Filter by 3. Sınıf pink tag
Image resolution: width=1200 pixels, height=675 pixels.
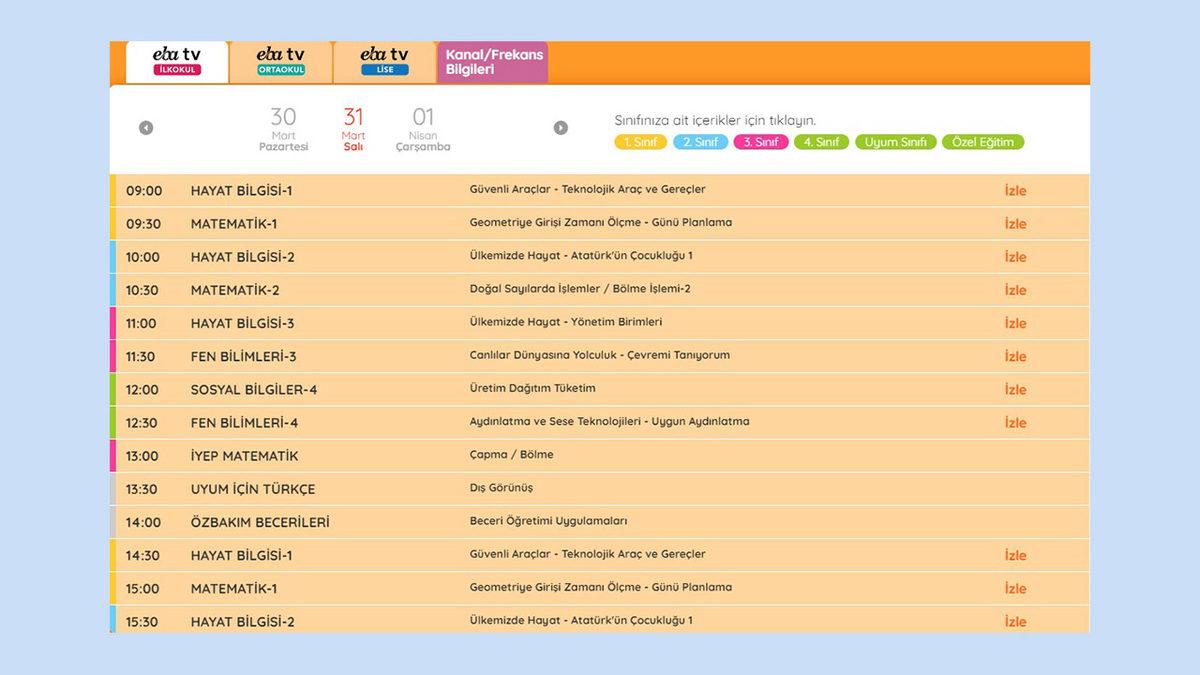coord(761,142)
